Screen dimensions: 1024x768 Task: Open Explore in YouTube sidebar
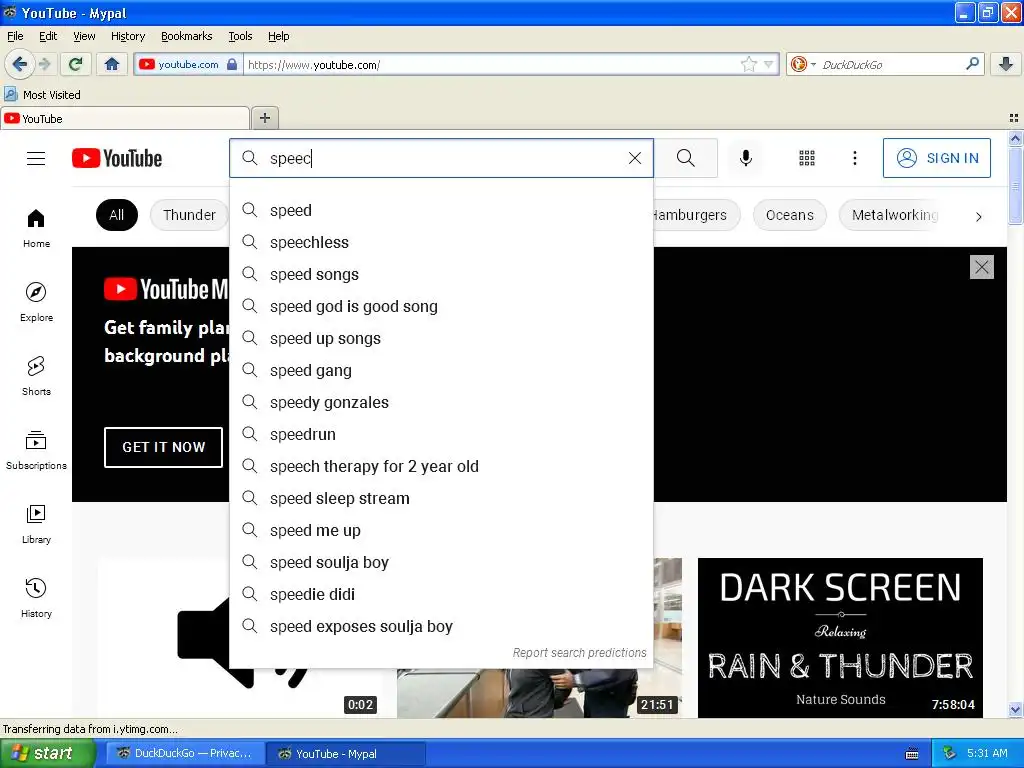(36, 302)
